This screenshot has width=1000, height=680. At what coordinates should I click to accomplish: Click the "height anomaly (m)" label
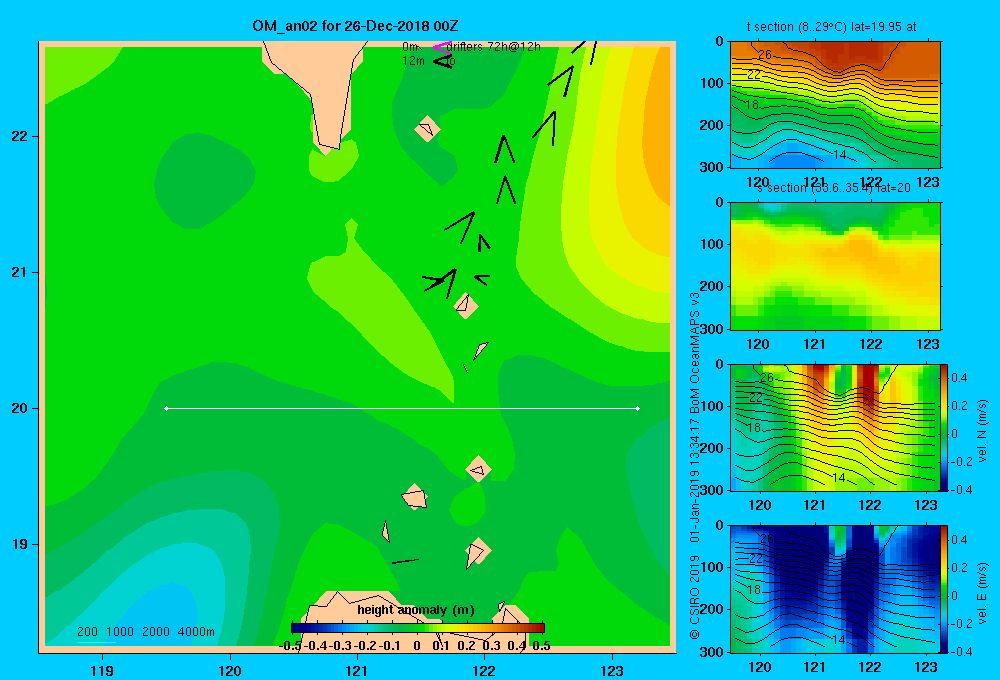[416, 610]
